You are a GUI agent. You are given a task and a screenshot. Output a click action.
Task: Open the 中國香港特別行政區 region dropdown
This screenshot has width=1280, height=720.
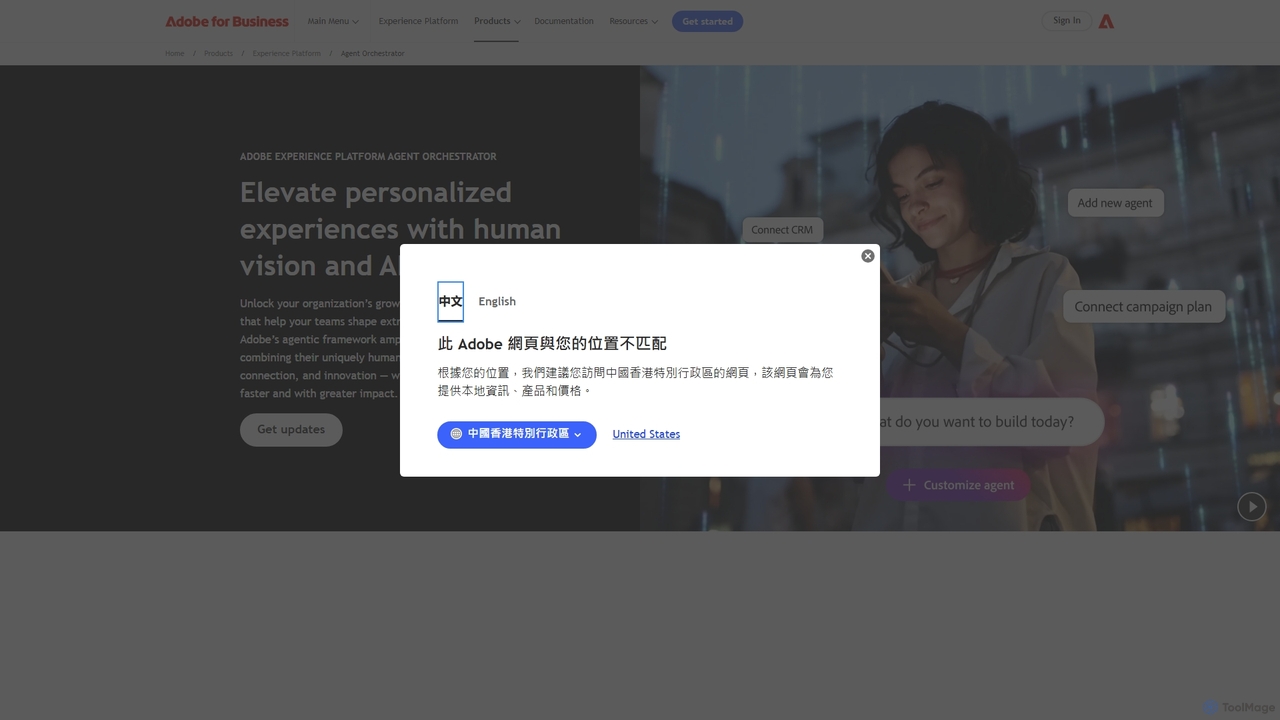(x=517, y=434)
